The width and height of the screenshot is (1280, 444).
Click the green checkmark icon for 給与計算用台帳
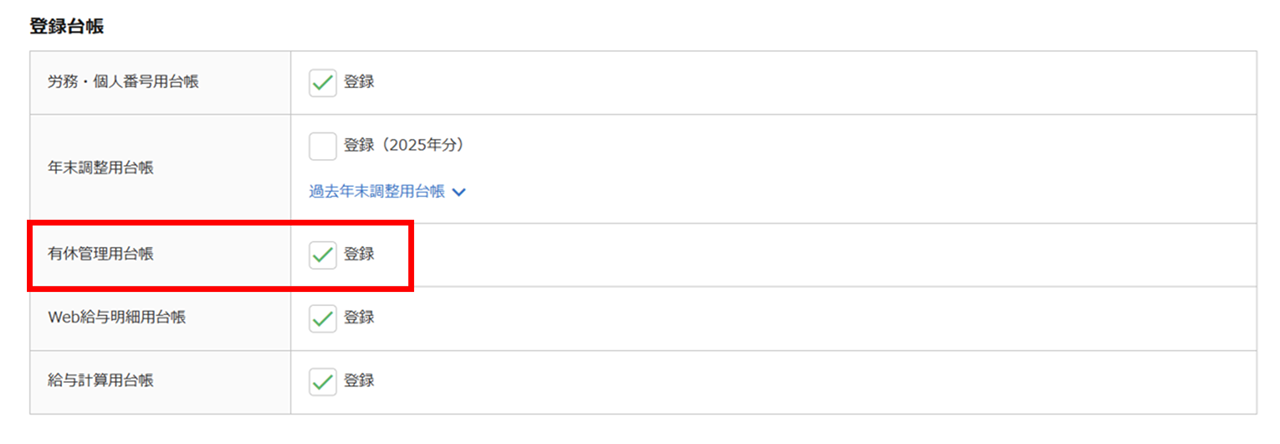pyautogui.click(x=323, y=382)
